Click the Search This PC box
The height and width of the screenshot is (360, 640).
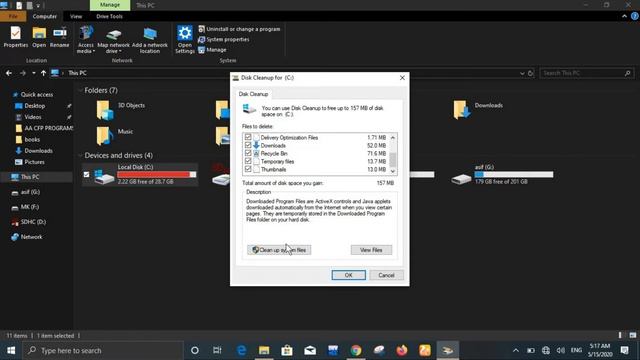coord(587,73)
